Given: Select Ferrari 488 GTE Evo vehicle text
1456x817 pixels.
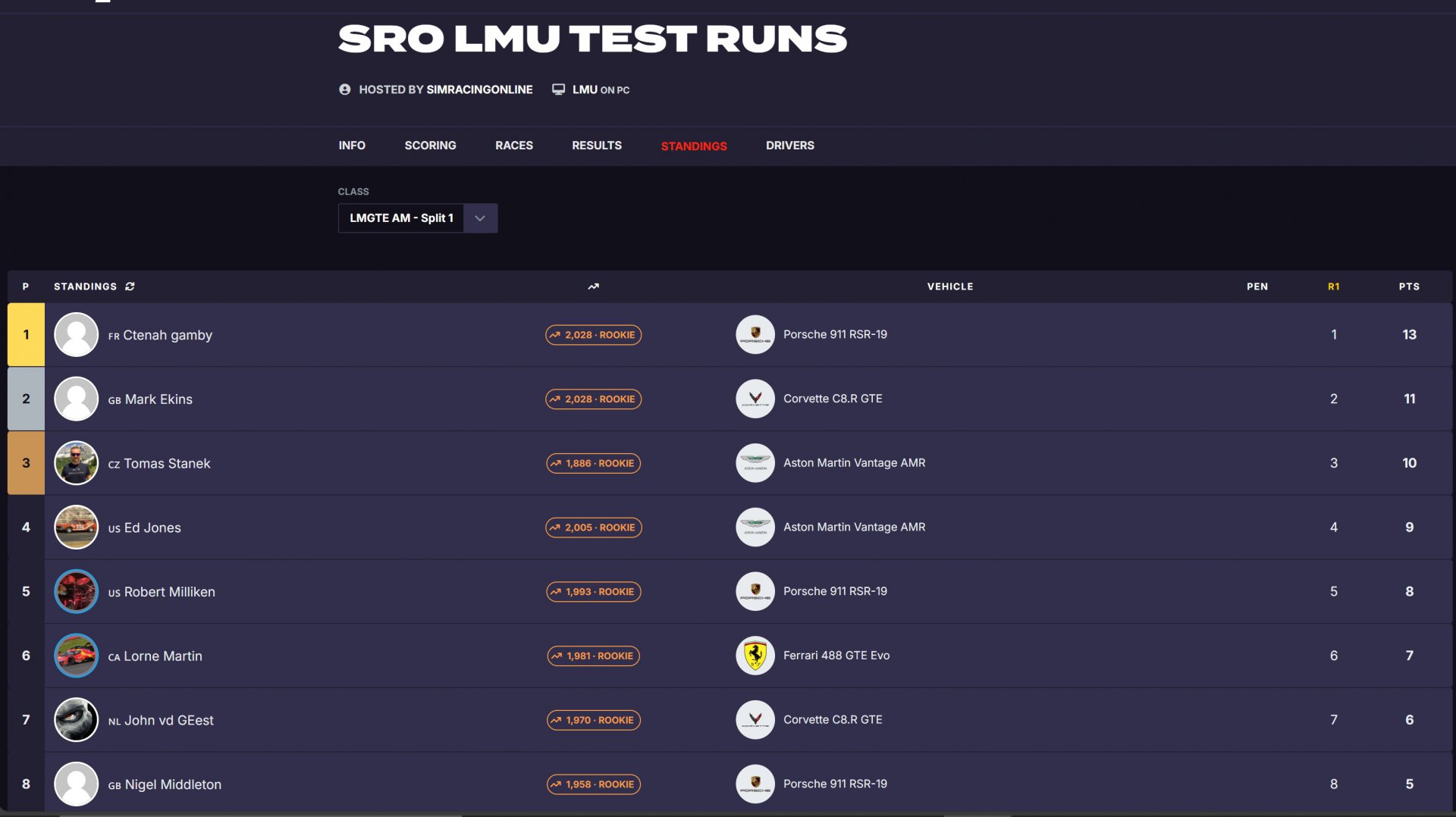Looking at the screenshot, I should (836, 656).
